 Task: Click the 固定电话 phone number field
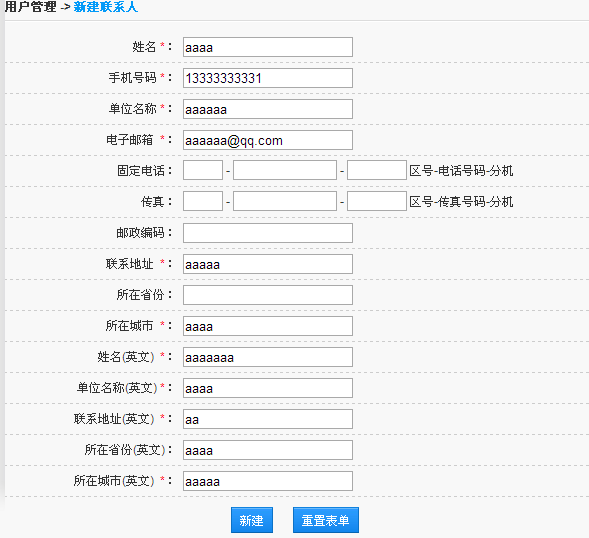pos(285,170)
